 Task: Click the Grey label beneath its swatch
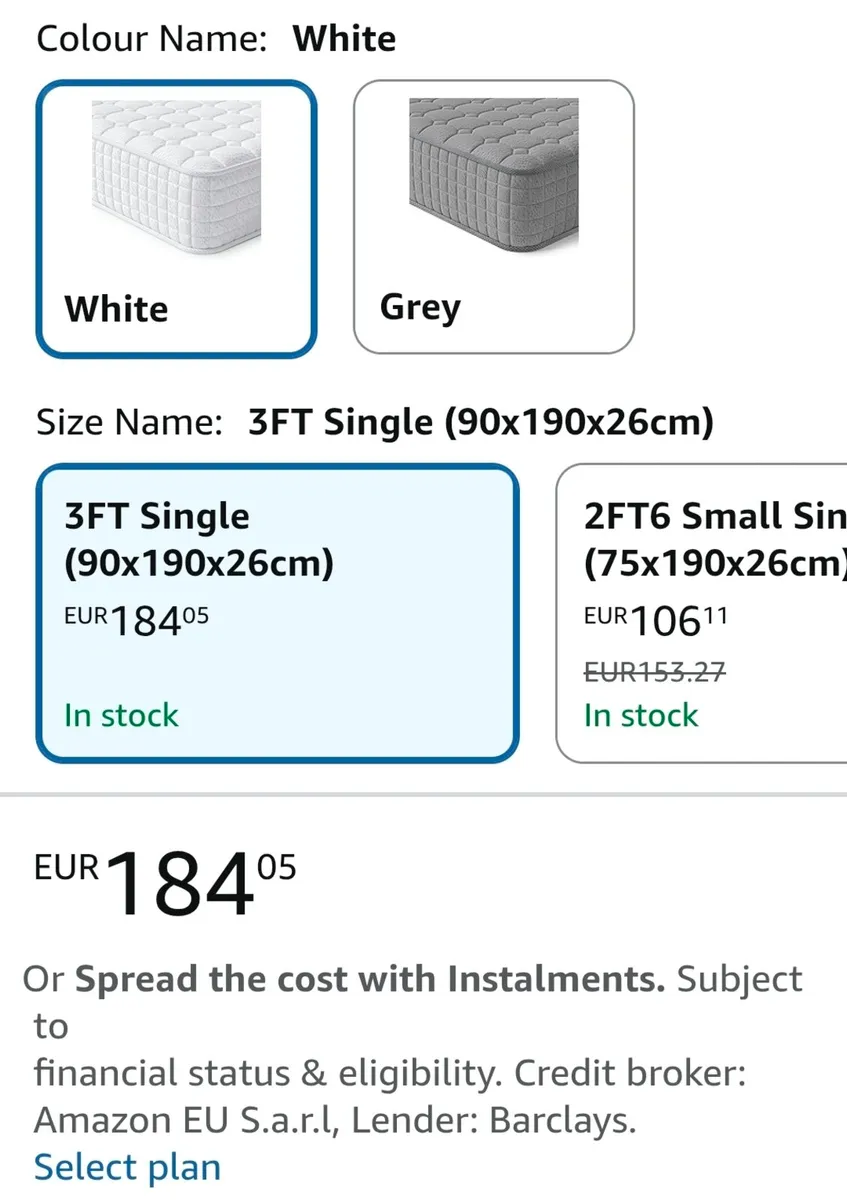pos(419,307)
